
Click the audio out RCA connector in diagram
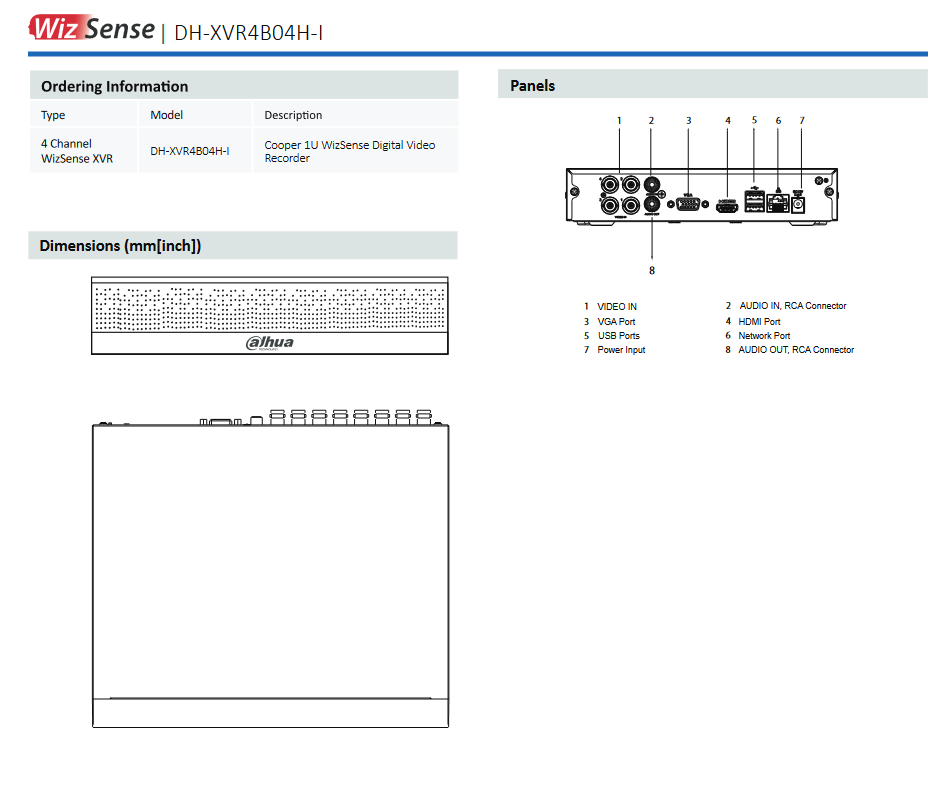[x=651, y=205]
